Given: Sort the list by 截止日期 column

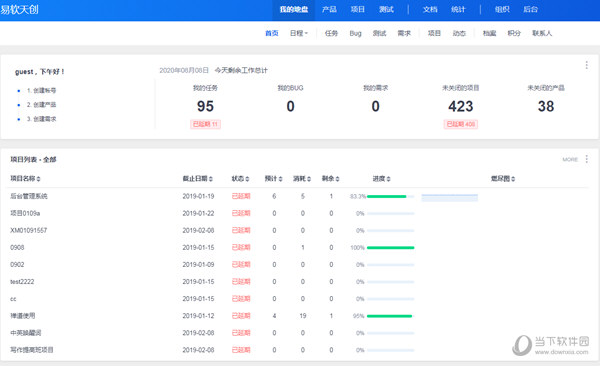Looking at the screenshot, I should point(197,178).
